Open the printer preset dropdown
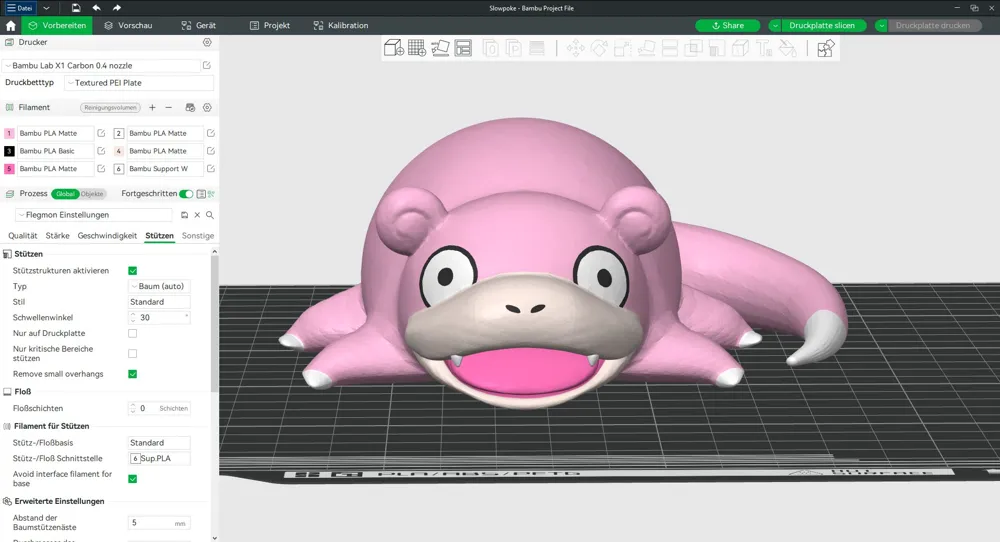 [102, 66]
